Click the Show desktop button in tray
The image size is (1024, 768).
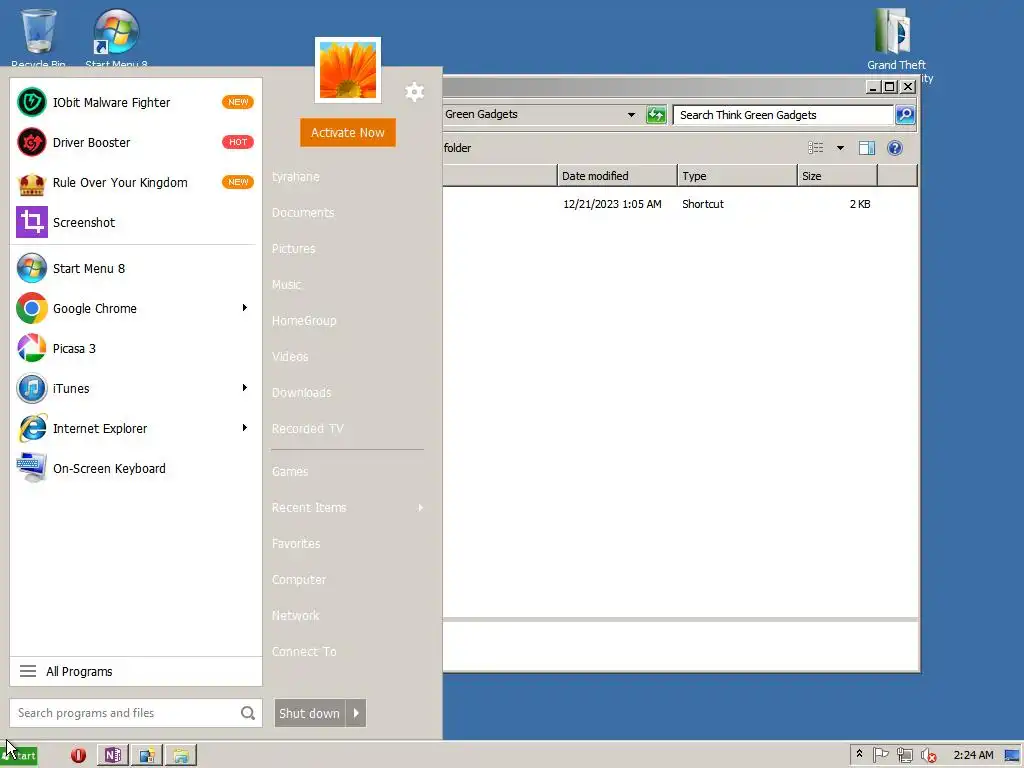click(x=1012, y=755)
